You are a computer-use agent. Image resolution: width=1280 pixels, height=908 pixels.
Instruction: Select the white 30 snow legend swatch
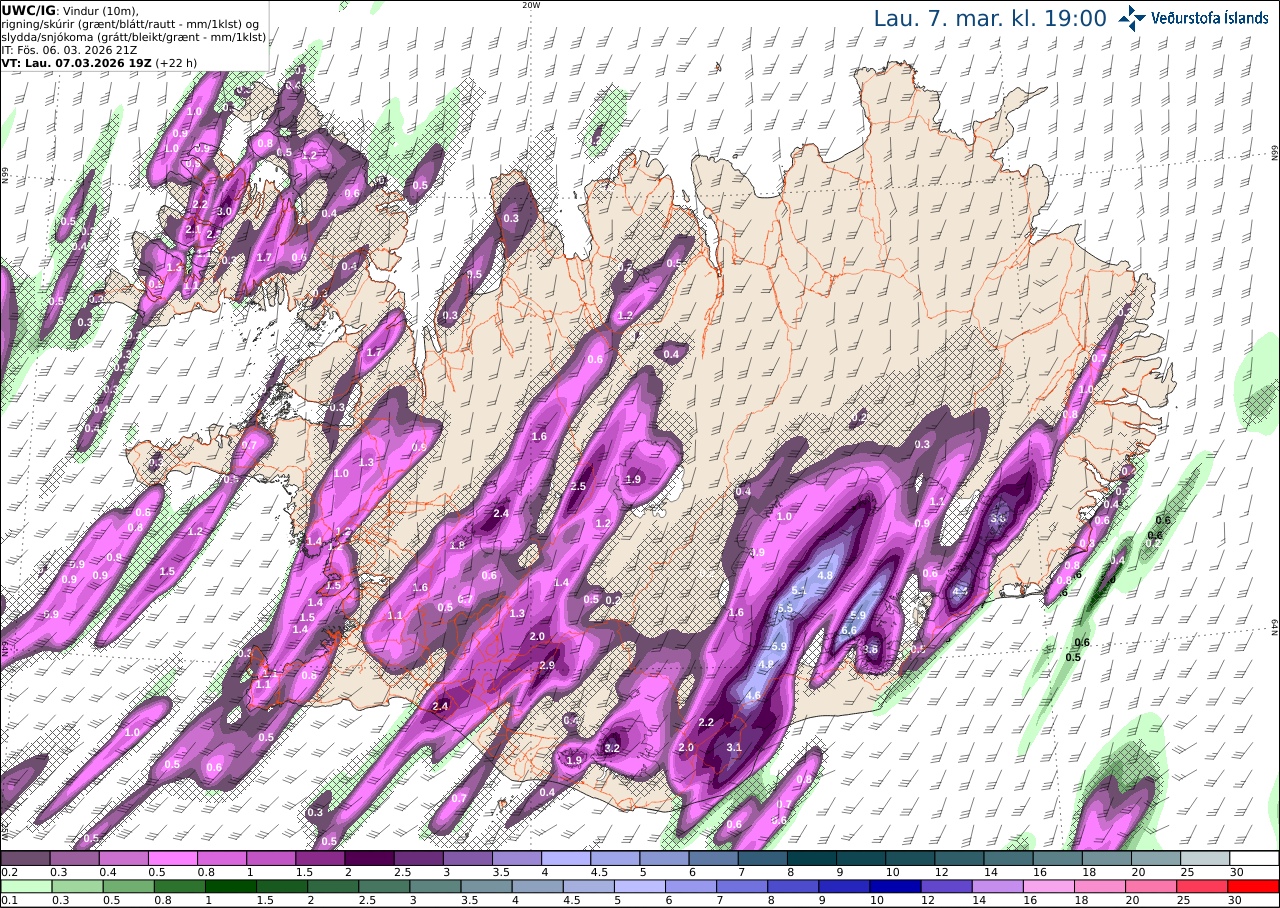[x=1254, y=858]
